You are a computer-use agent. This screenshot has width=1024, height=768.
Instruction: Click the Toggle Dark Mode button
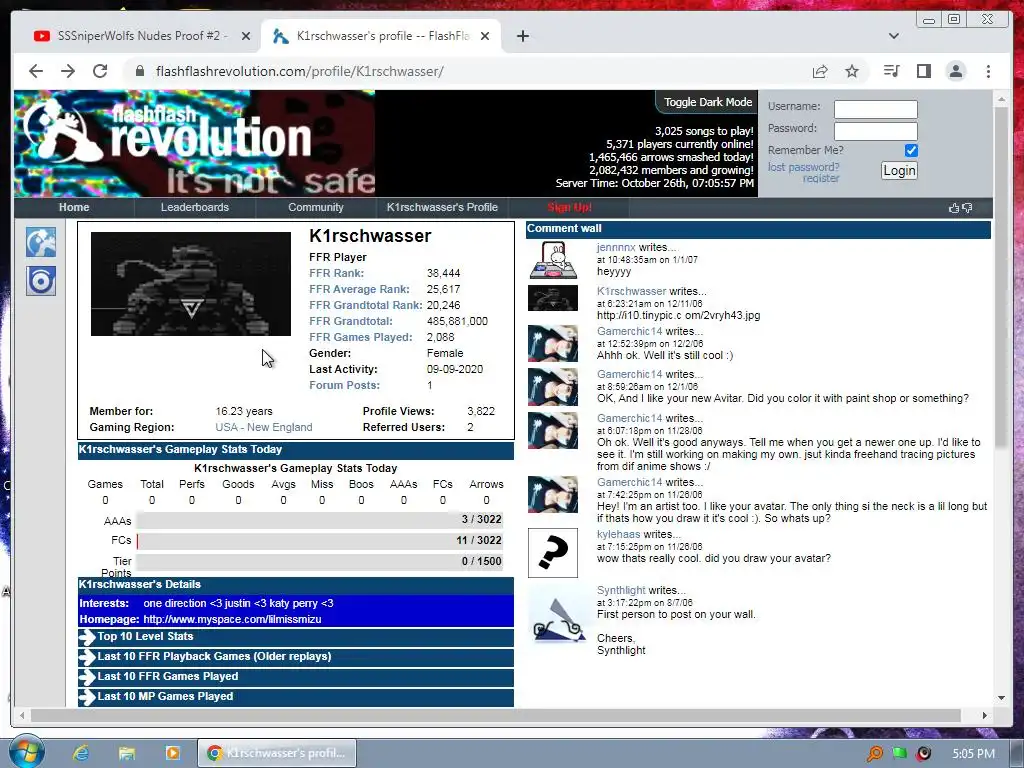(x=707, y=102)
